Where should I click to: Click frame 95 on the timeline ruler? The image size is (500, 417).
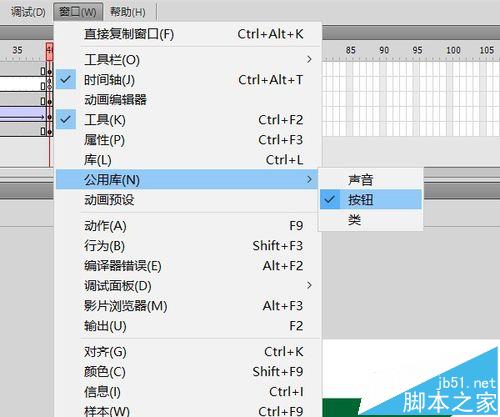coord(417,50)
